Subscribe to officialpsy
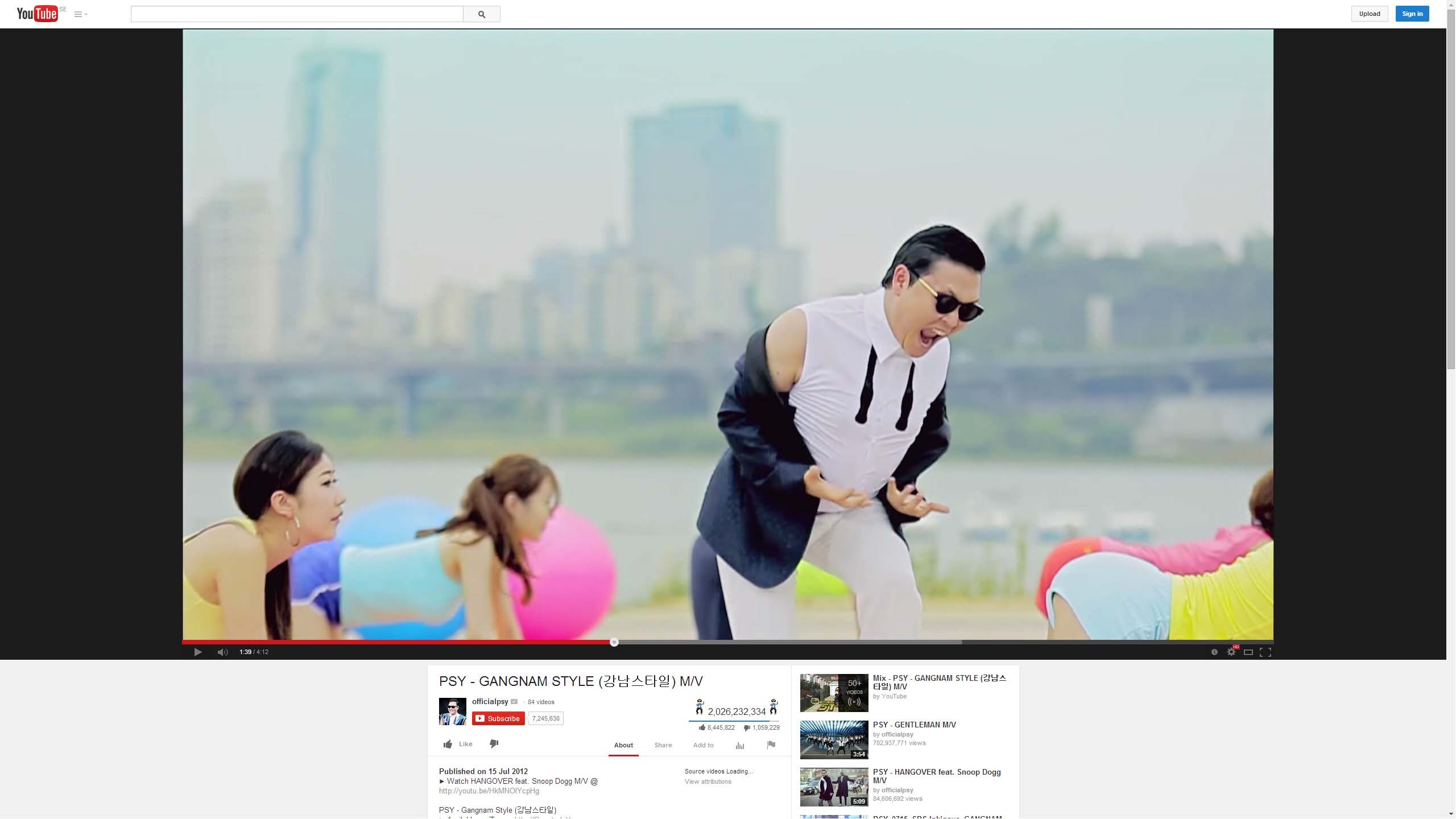 click(x=498, y=718)
